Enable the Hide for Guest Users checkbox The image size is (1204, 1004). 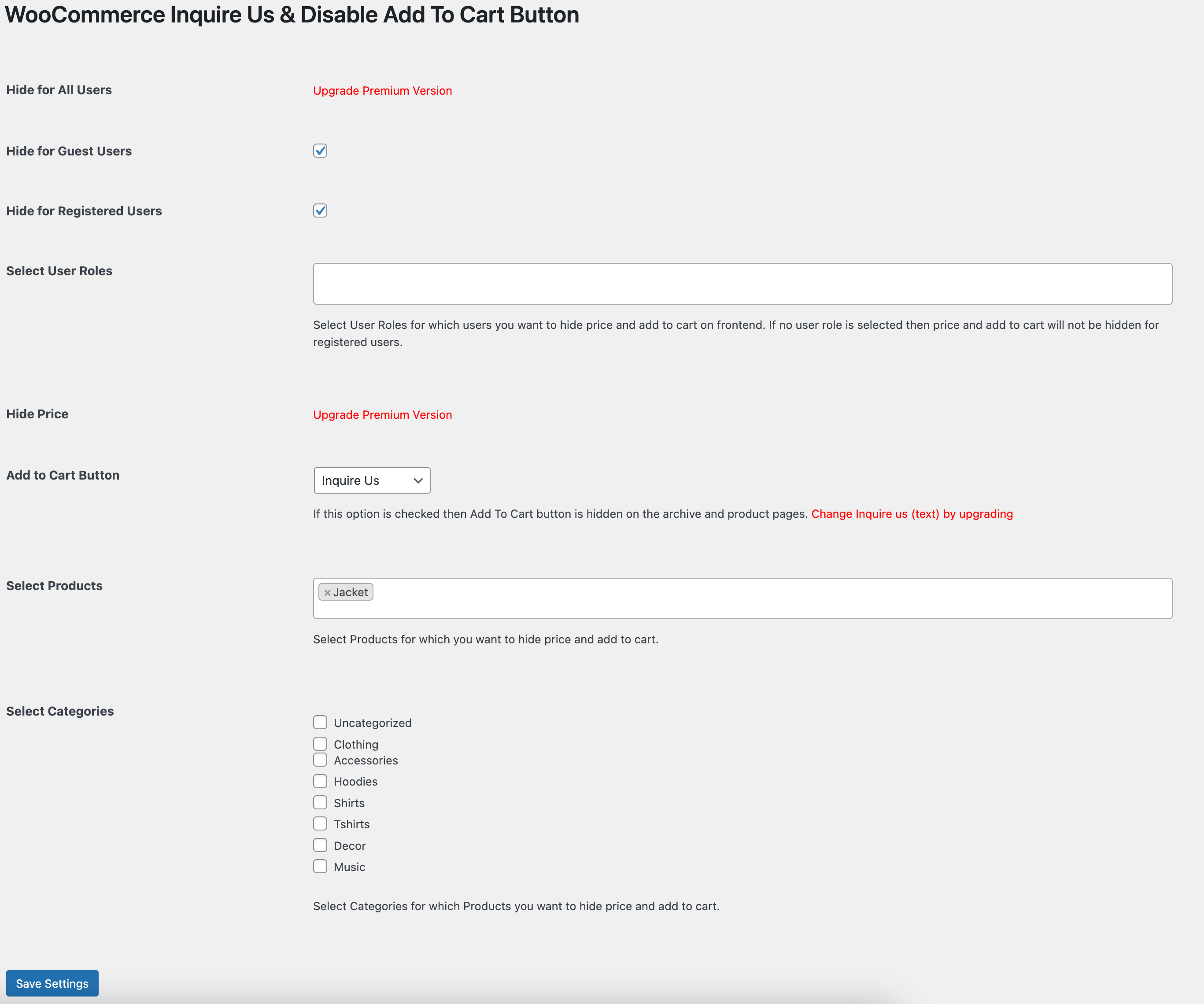click(x=320, y=150)
